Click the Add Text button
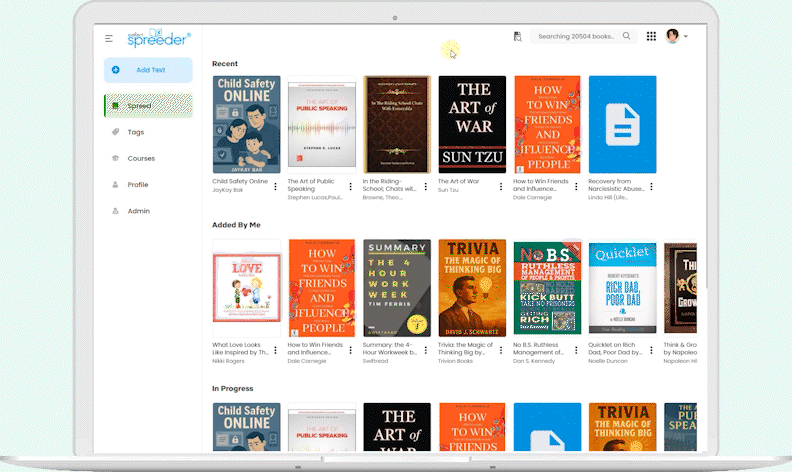Image resolution: width=792 pixels, height=472 pixels. pyautogui.click(x=148, y=70)
